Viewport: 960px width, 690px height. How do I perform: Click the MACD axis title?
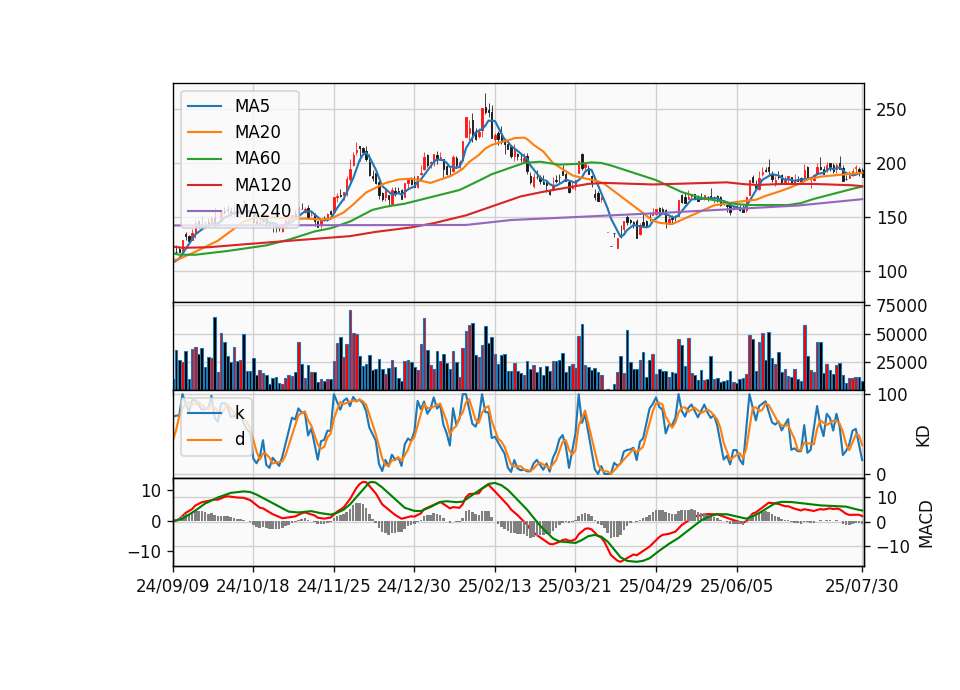coord(926,525)
